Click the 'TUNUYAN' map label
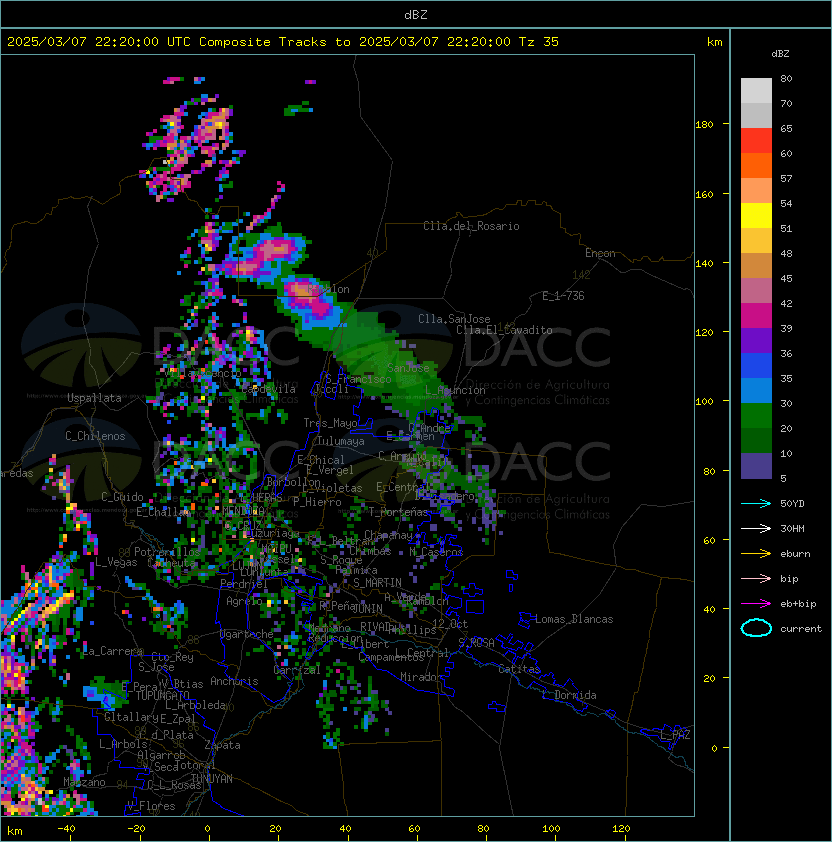The height and width of the screenshot is (842, 832). click(212, 779)
